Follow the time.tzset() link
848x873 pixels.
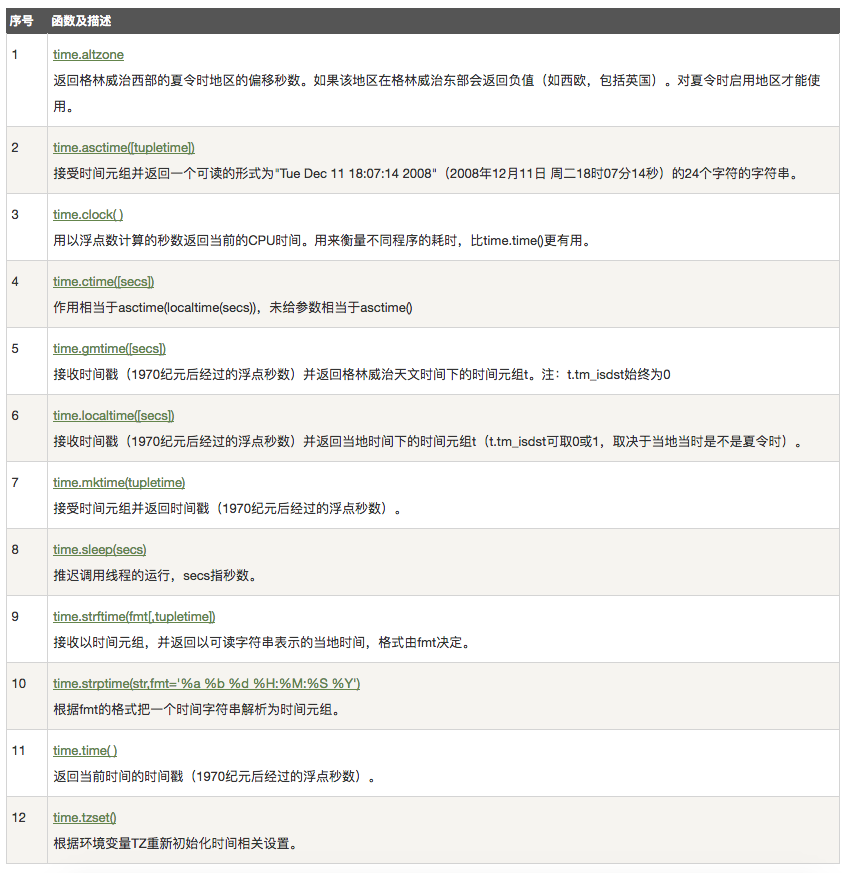click(x=85, y=818)
